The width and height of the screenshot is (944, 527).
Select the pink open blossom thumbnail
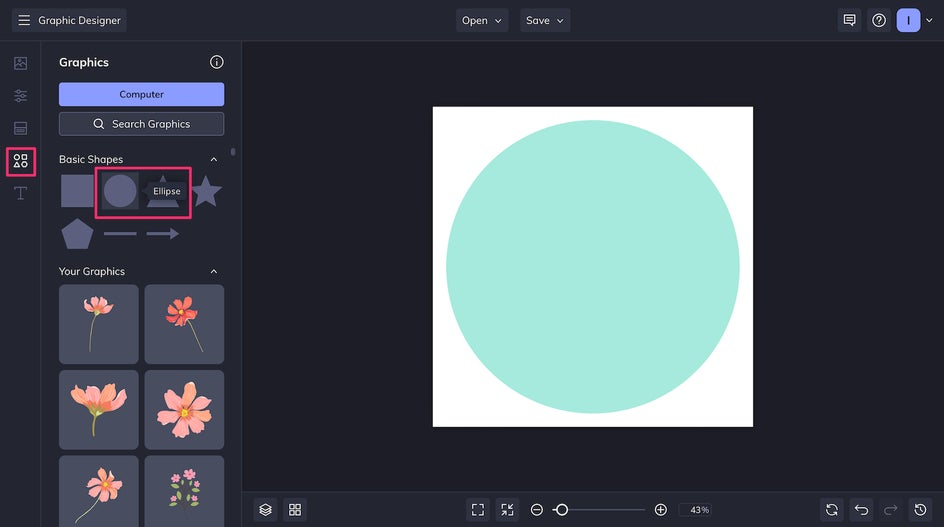[184, 410]
